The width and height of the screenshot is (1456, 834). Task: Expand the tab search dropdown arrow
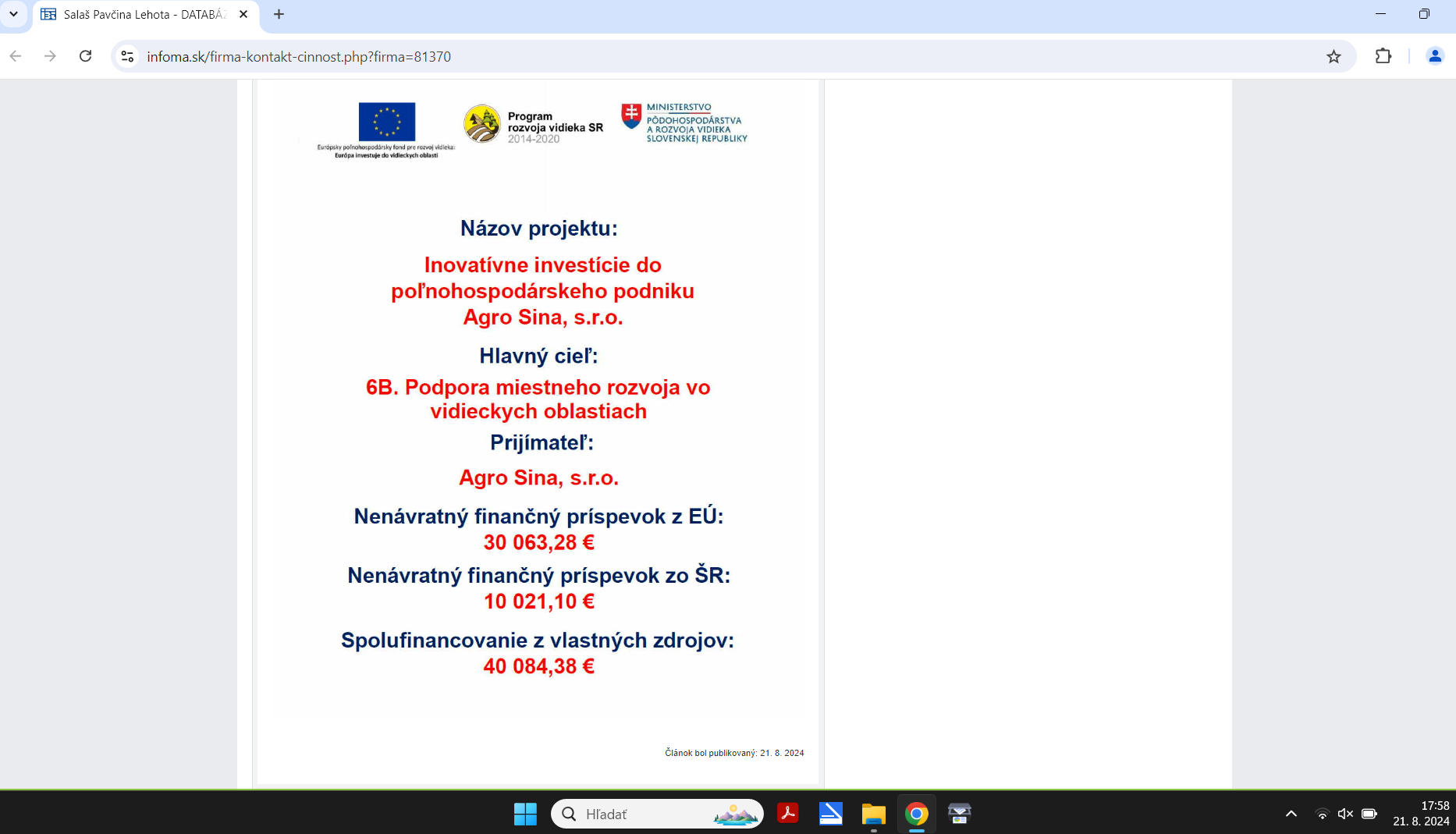click(13, 14)
